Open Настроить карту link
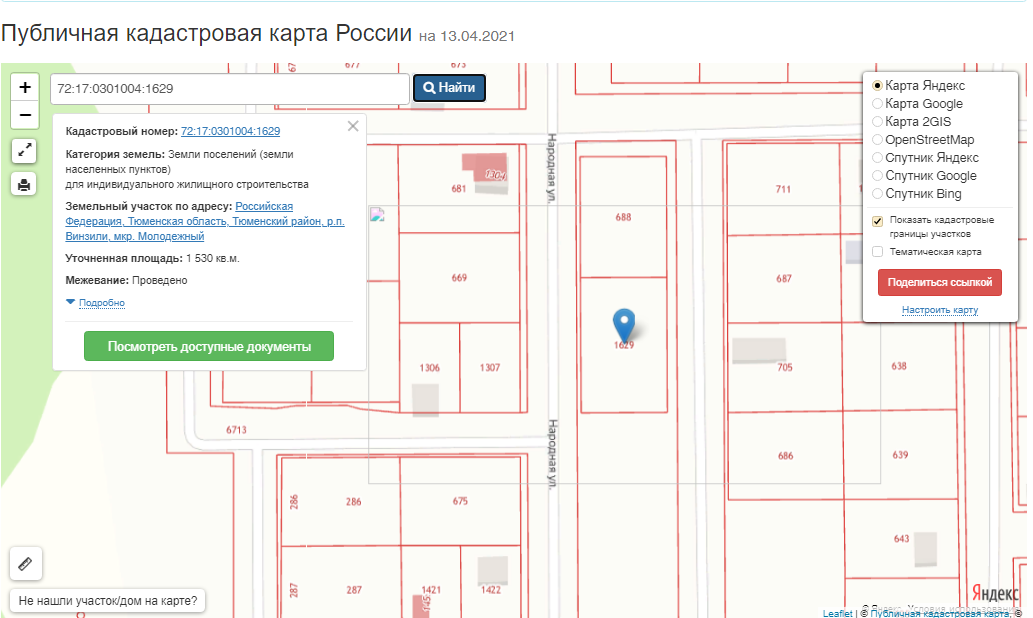 tap(940, 310)
